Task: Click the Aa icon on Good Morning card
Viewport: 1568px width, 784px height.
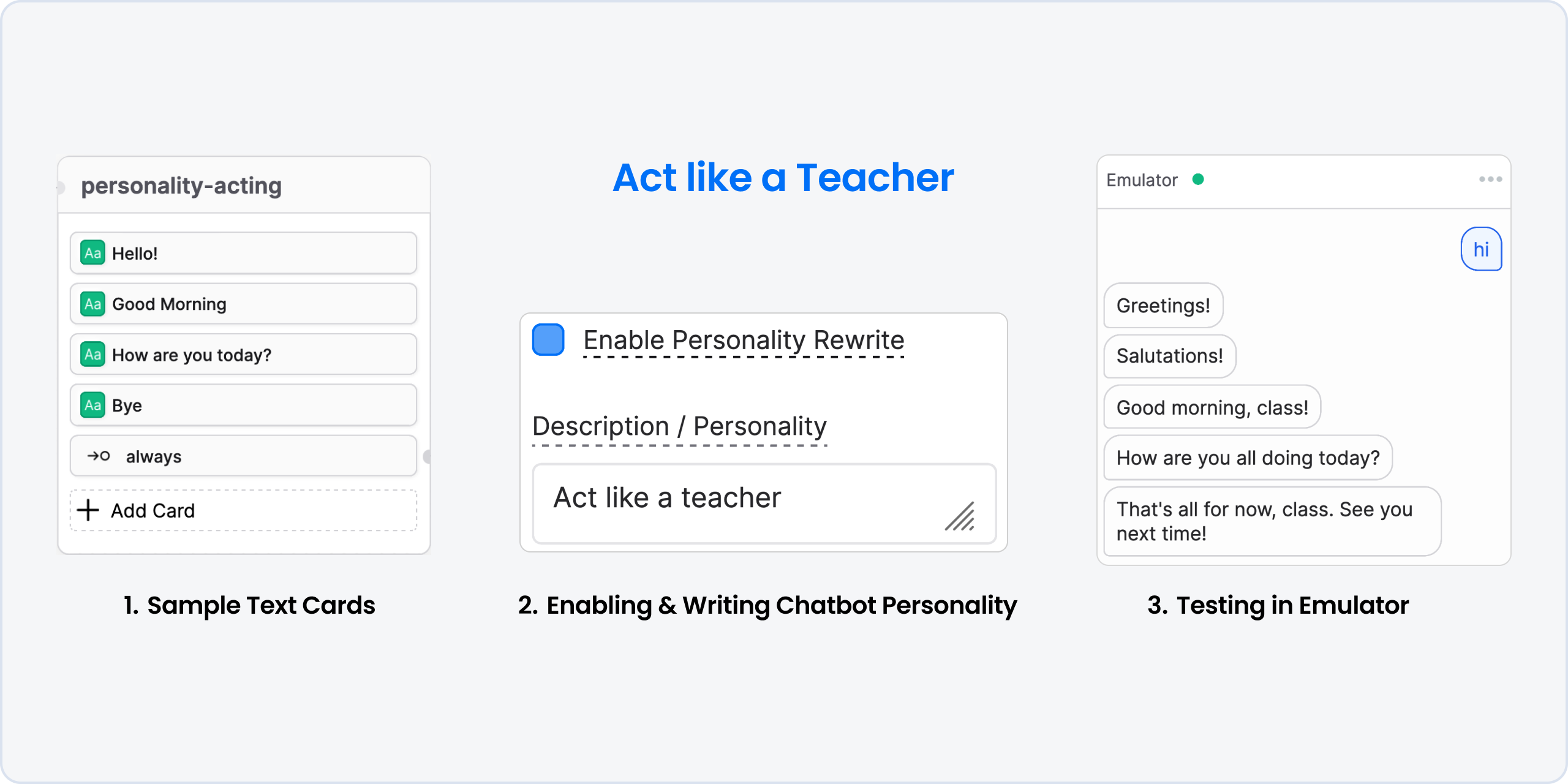Action: click(x=92, y=304)
